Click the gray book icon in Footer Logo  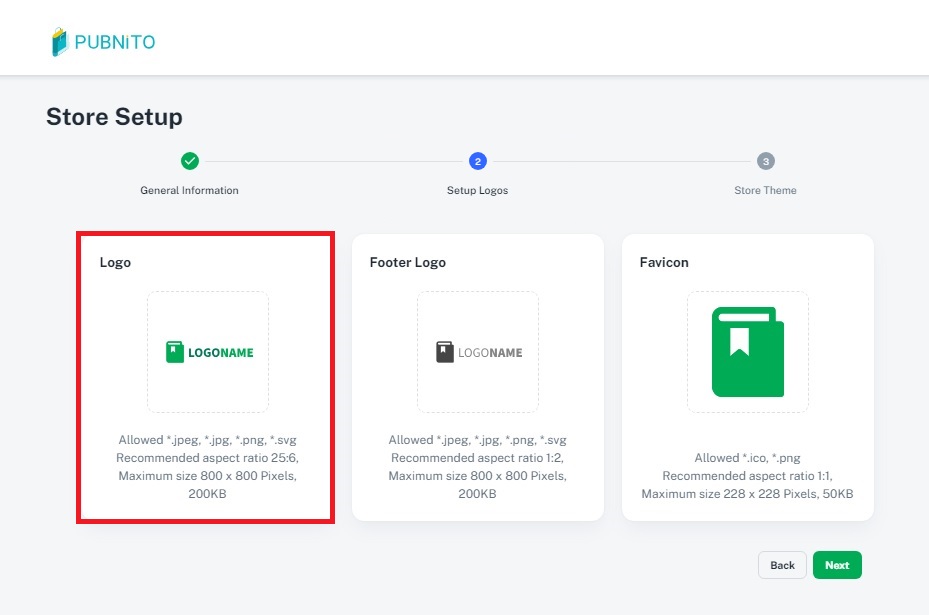pyautogui.click(x=445, y=352)
